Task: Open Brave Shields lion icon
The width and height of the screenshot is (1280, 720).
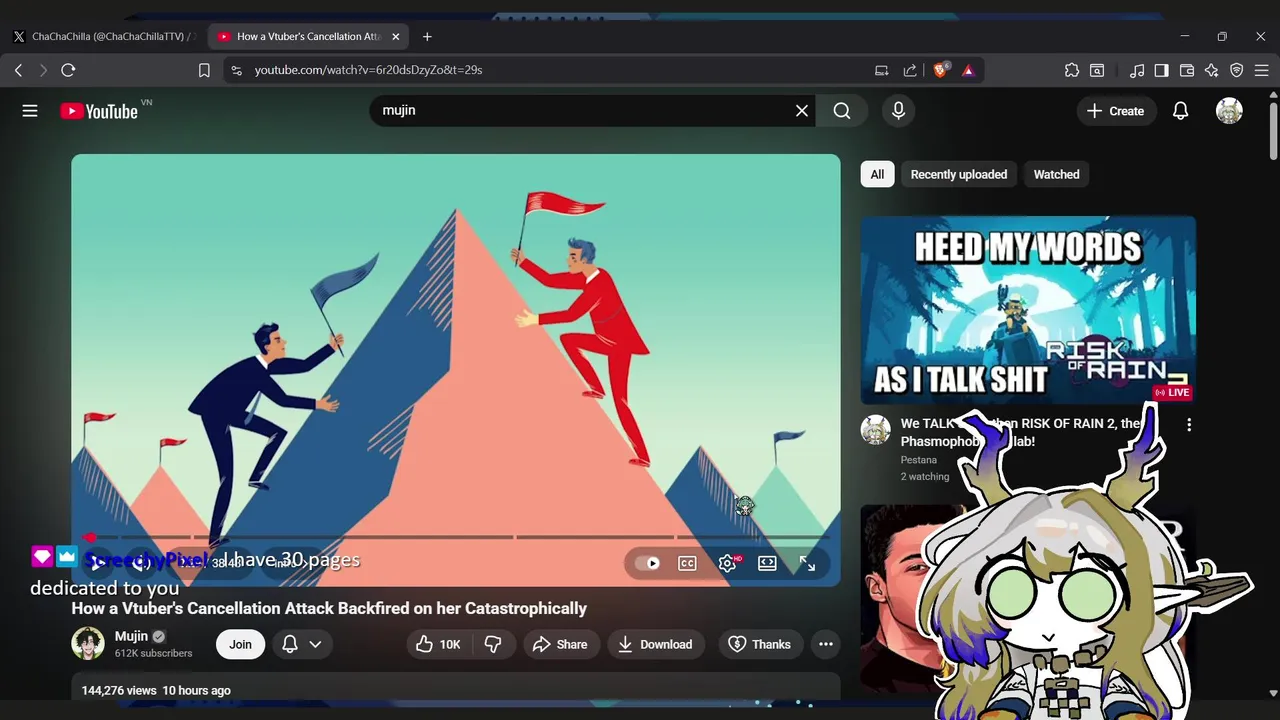Action: click(x=941, y=70)
